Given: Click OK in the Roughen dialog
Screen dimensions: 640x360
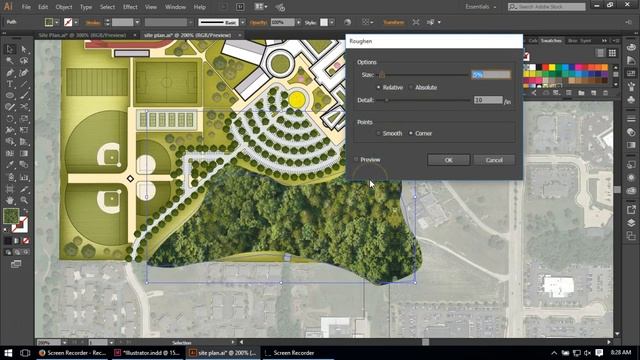Looking at the screenshot, I should (449, 160).
